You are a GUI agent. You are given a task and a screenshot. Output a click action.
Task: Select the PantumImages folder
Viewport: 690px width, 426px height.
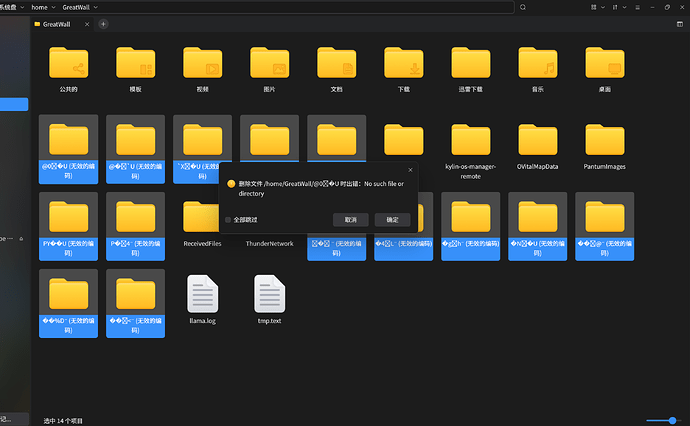(x=605, y=140)
